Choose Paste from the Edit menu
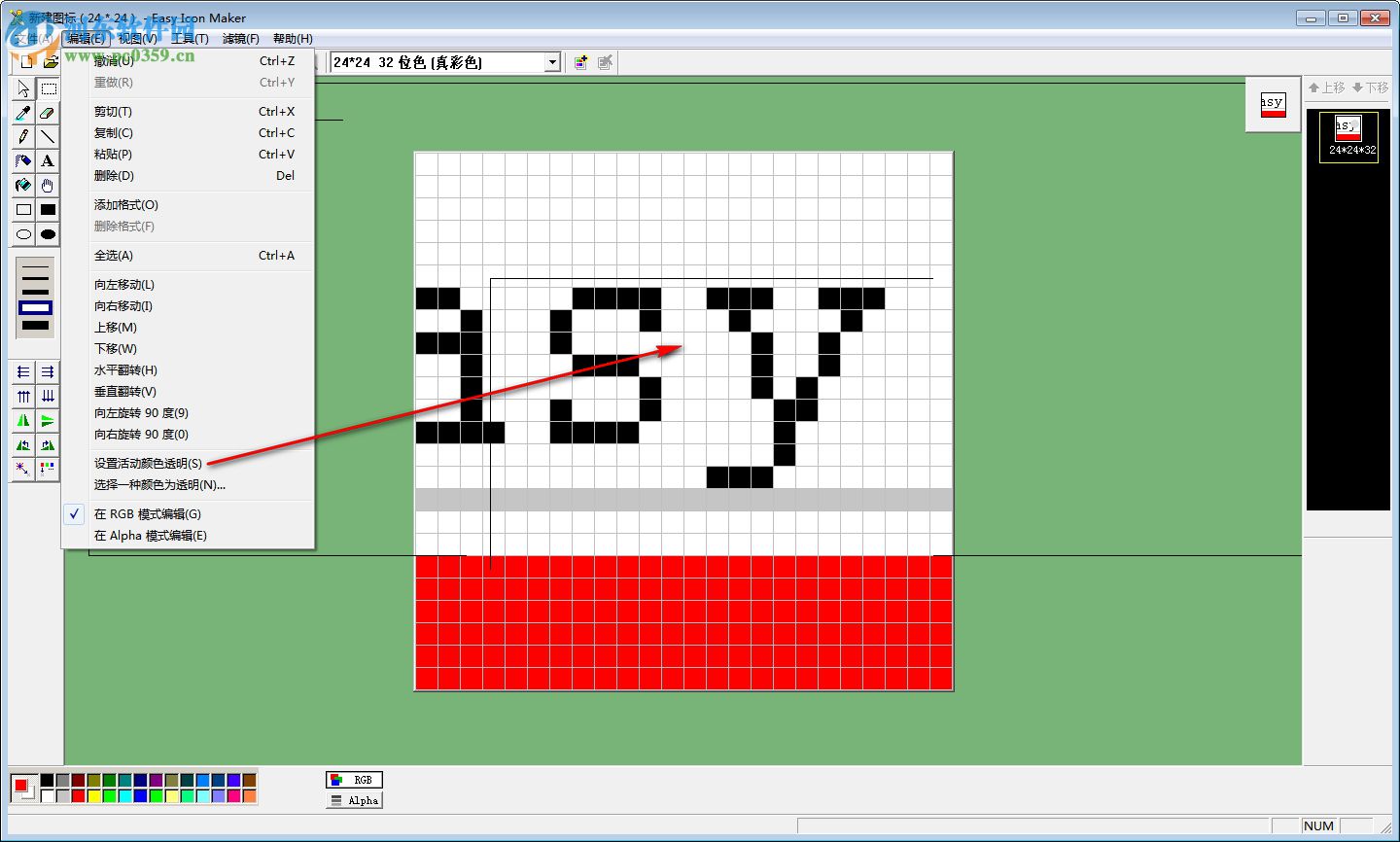This screenshot has height=842, width=1400. tap(112, 154)
